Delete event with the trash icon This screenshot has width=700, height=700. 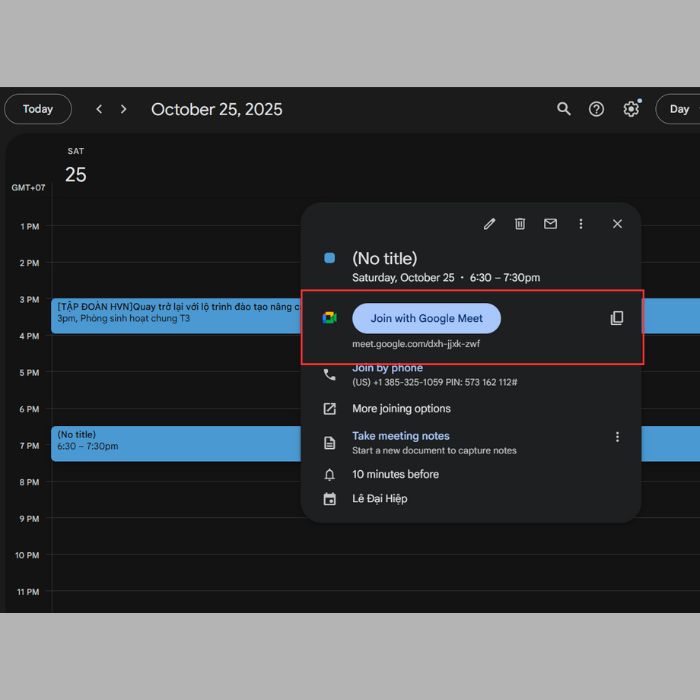tap(520, 224)
